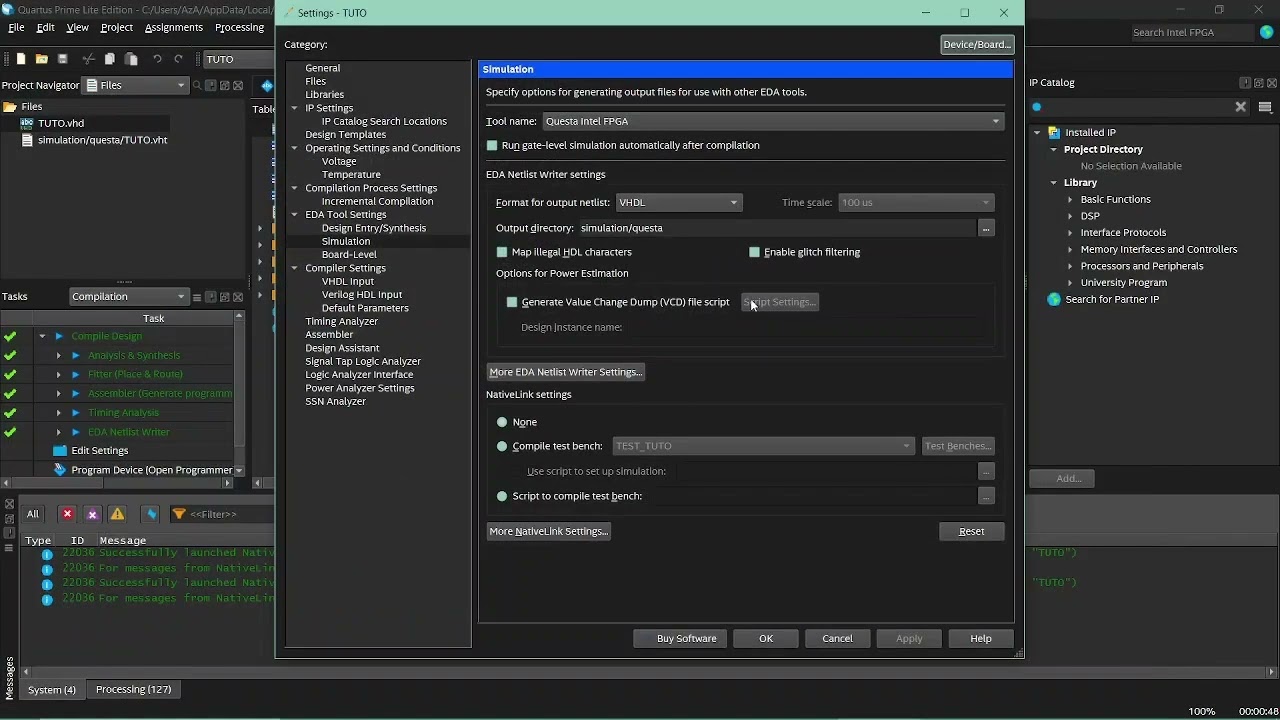Open the Tool name dropdown
1280x720 pixels.
point(772,121)
